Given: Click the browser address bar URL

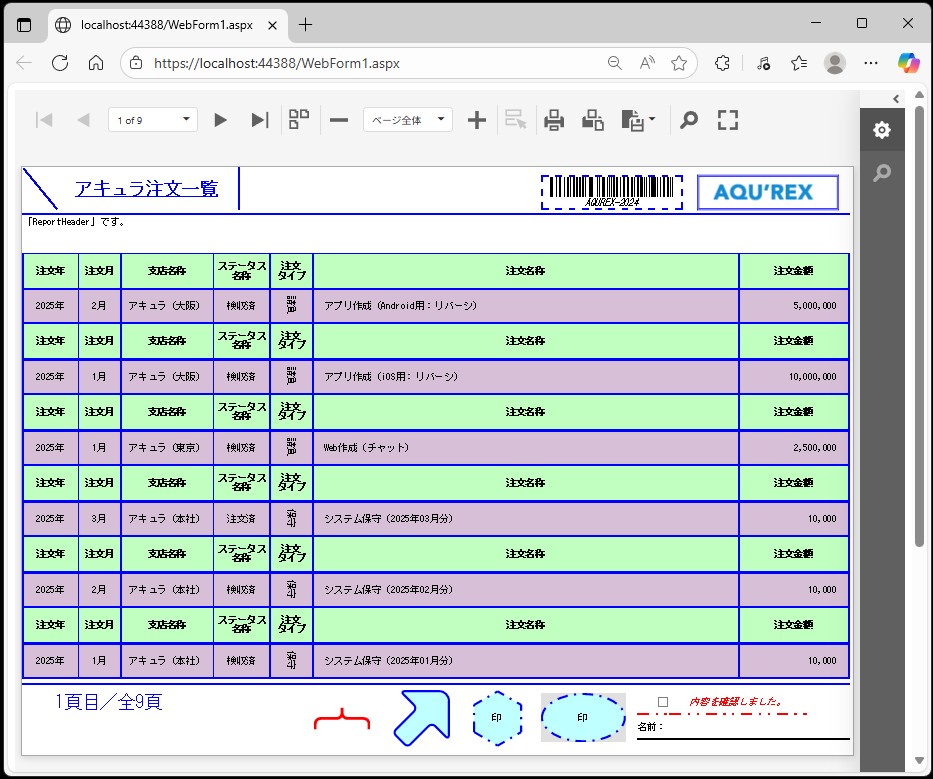Looking at the screenshot, I should click(x=276, y=63).
